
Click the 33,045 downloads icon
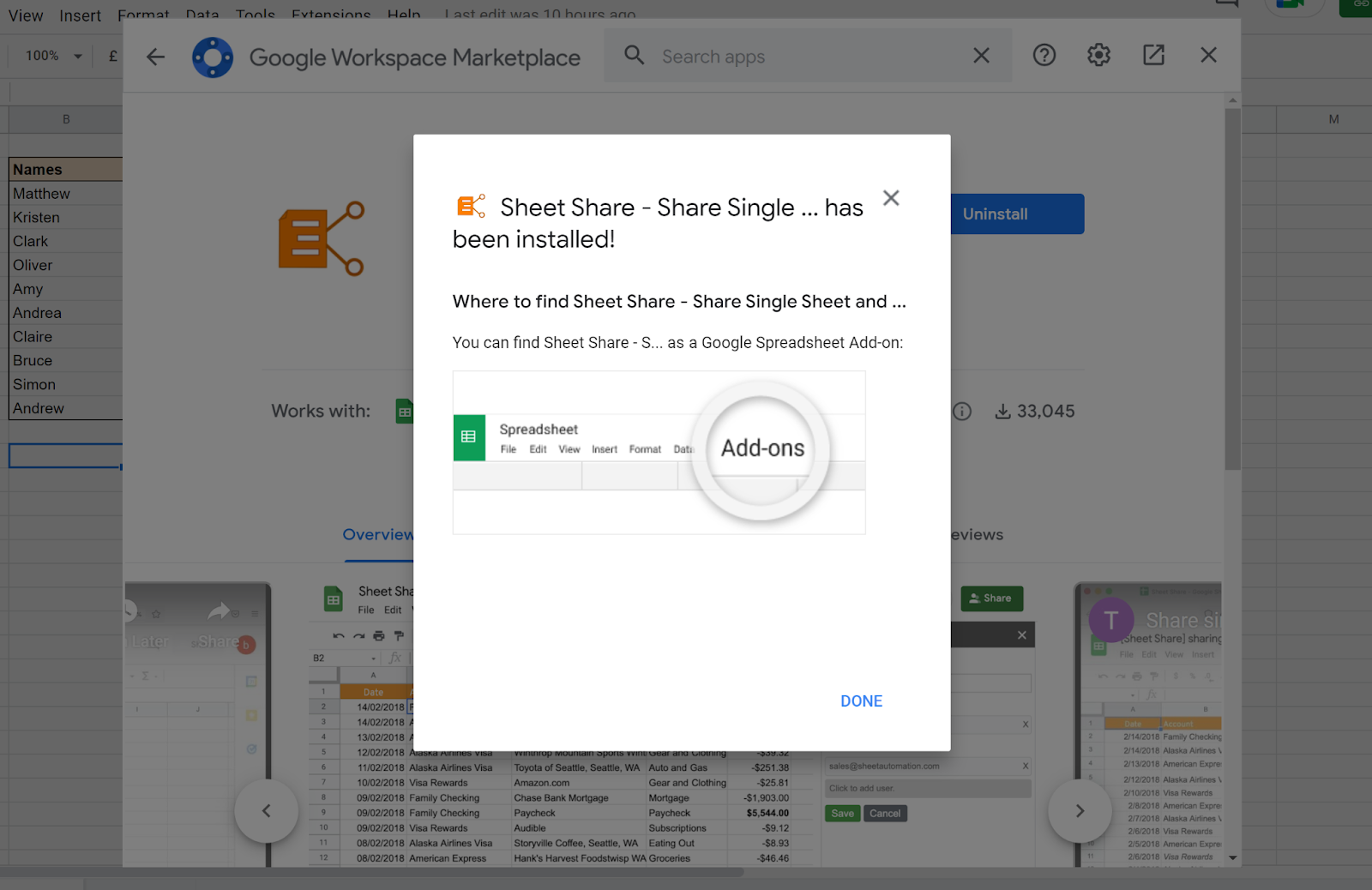coord(1002,412)
